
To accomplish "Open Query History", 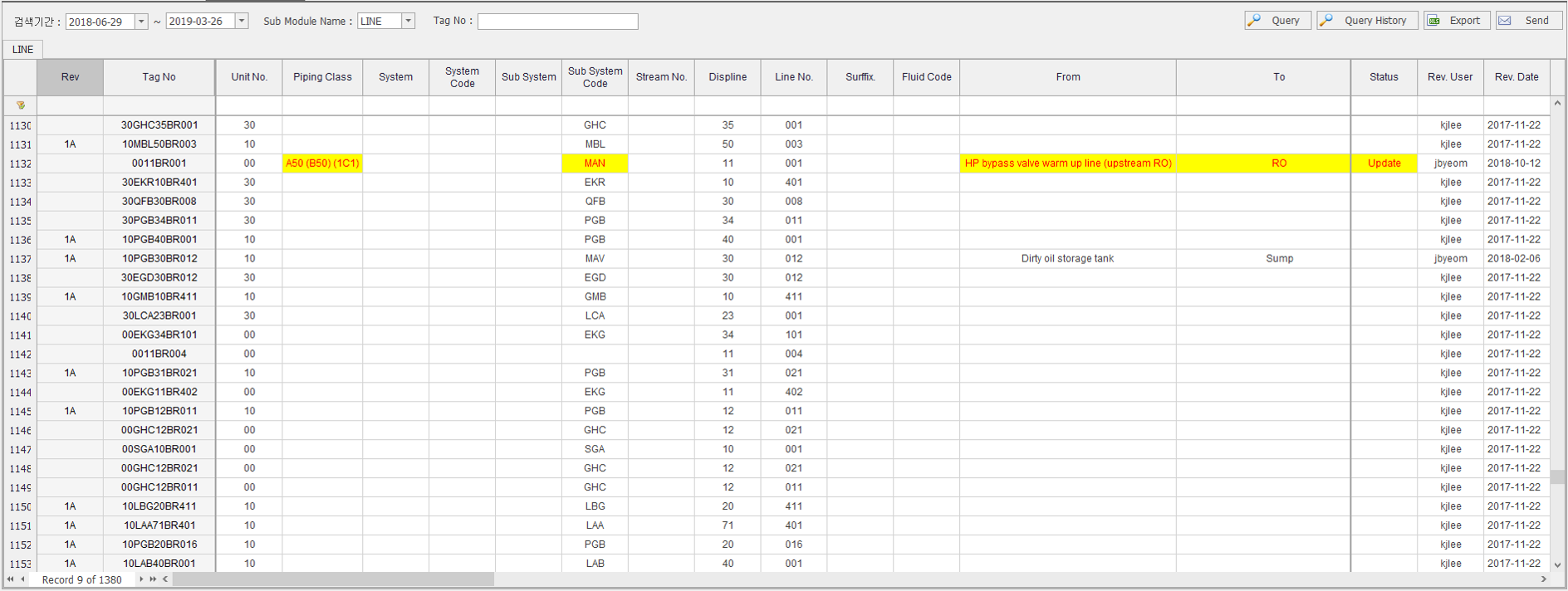I will tap(1367, 21).
